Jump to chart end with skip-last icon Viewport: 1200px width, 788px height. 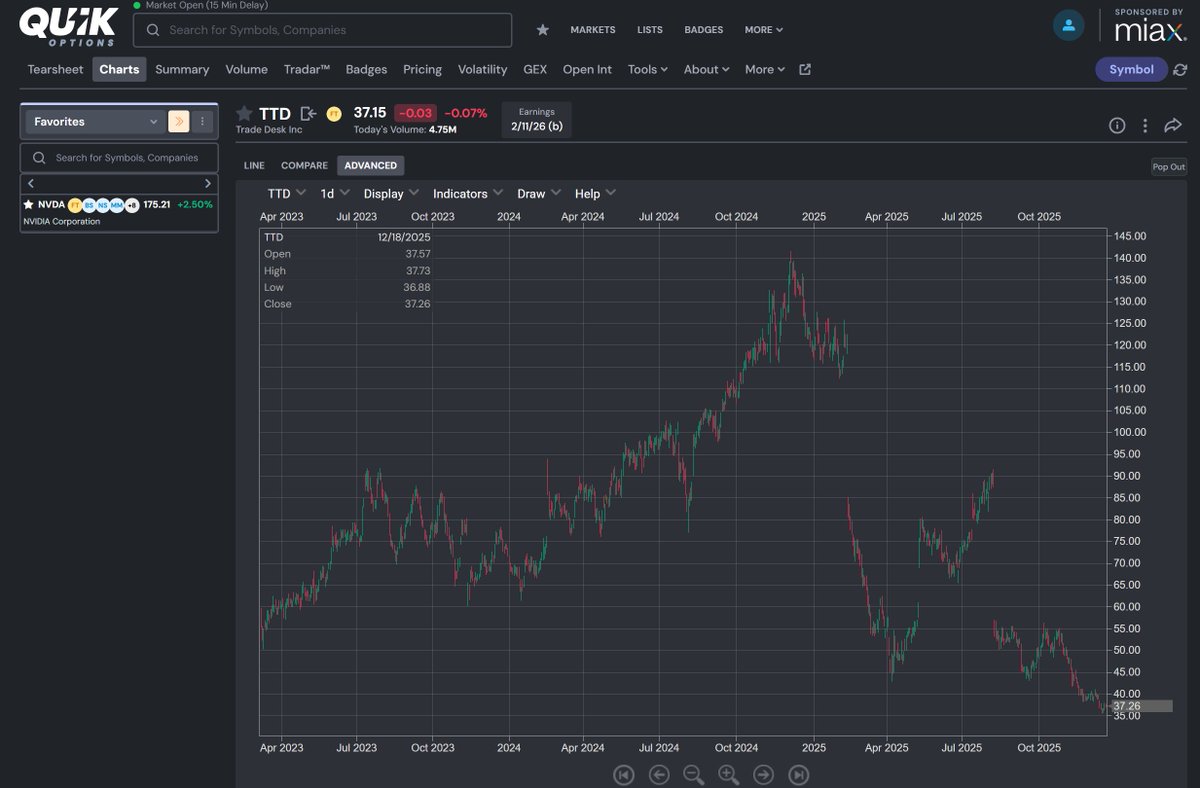coord(798,774)
